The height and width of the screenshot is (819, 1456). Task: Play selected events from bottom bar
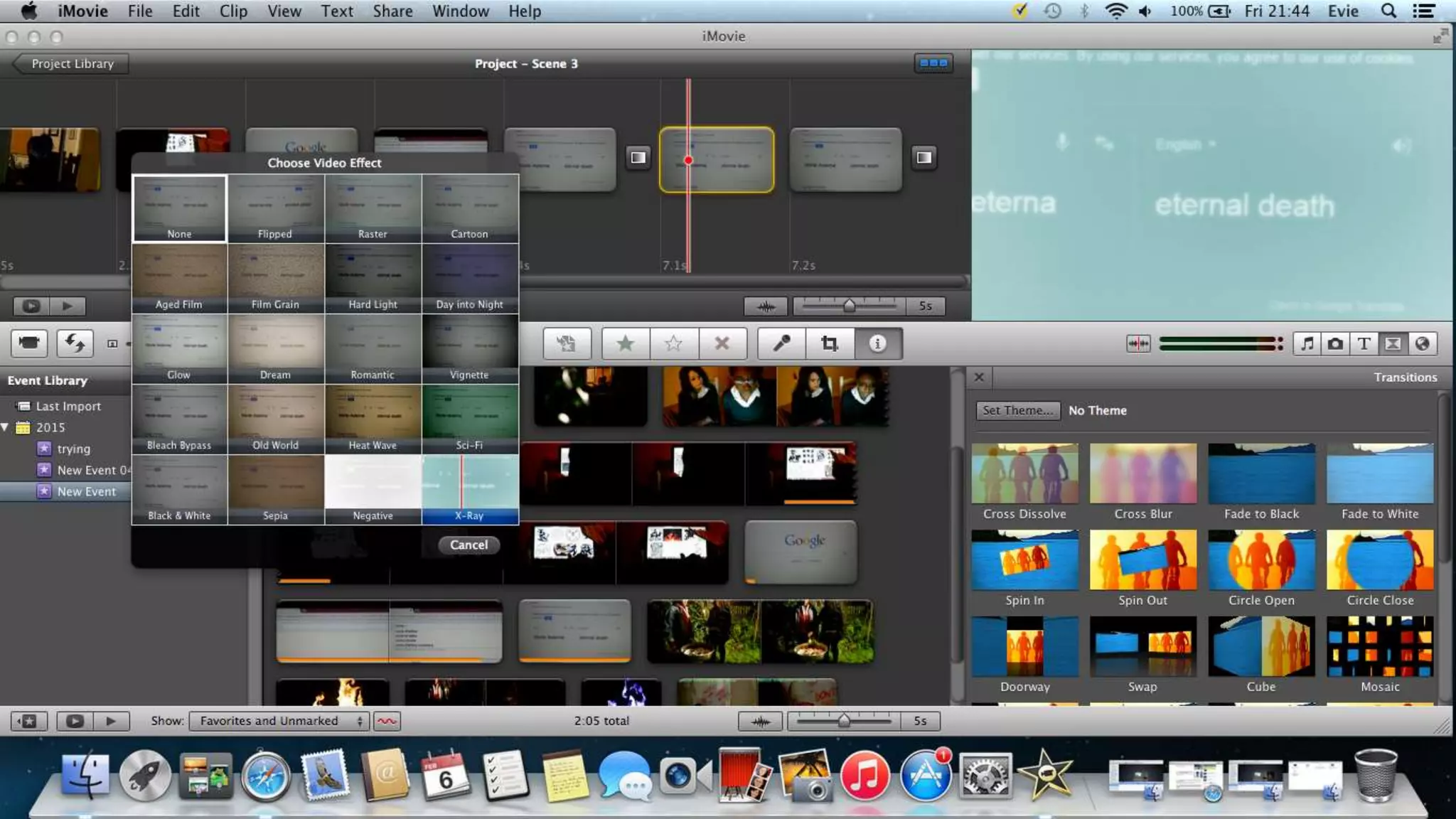tap(111, 721)
